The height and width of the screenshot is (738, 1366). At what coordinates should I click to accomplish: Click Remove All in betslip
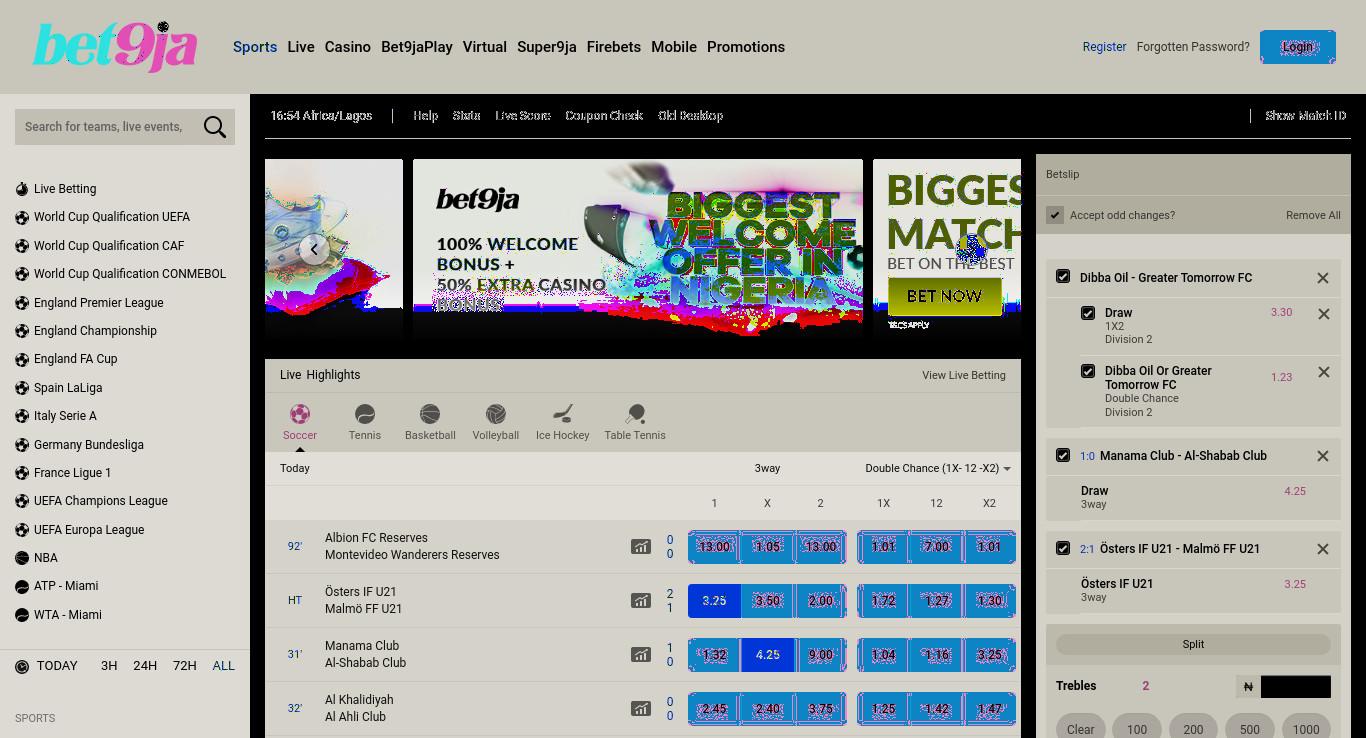[1313, 215]
